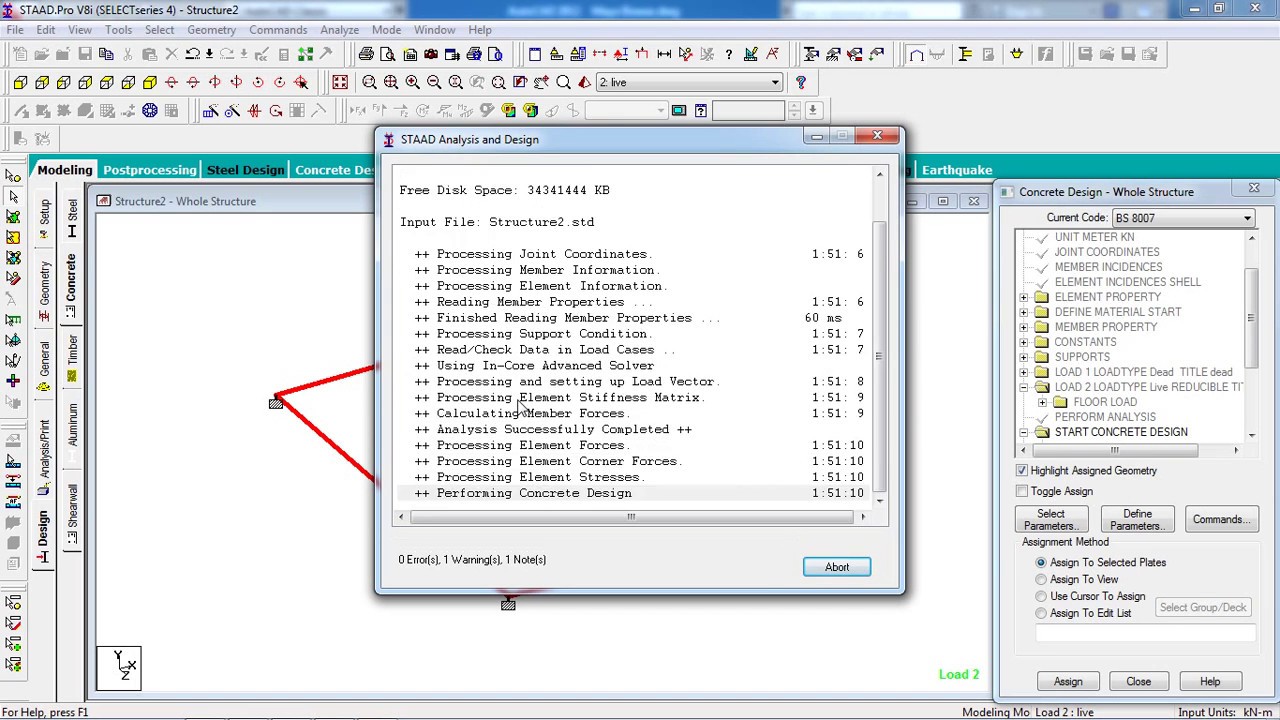The height and width of the screenshot is (720, 1280).
Task: Click the Undo icon in the toolbar
Action: 192,54
